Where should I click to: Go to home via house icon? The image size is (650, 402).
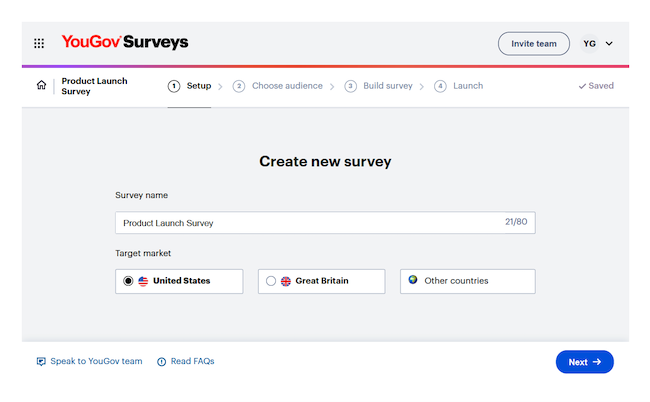point(41,86)
